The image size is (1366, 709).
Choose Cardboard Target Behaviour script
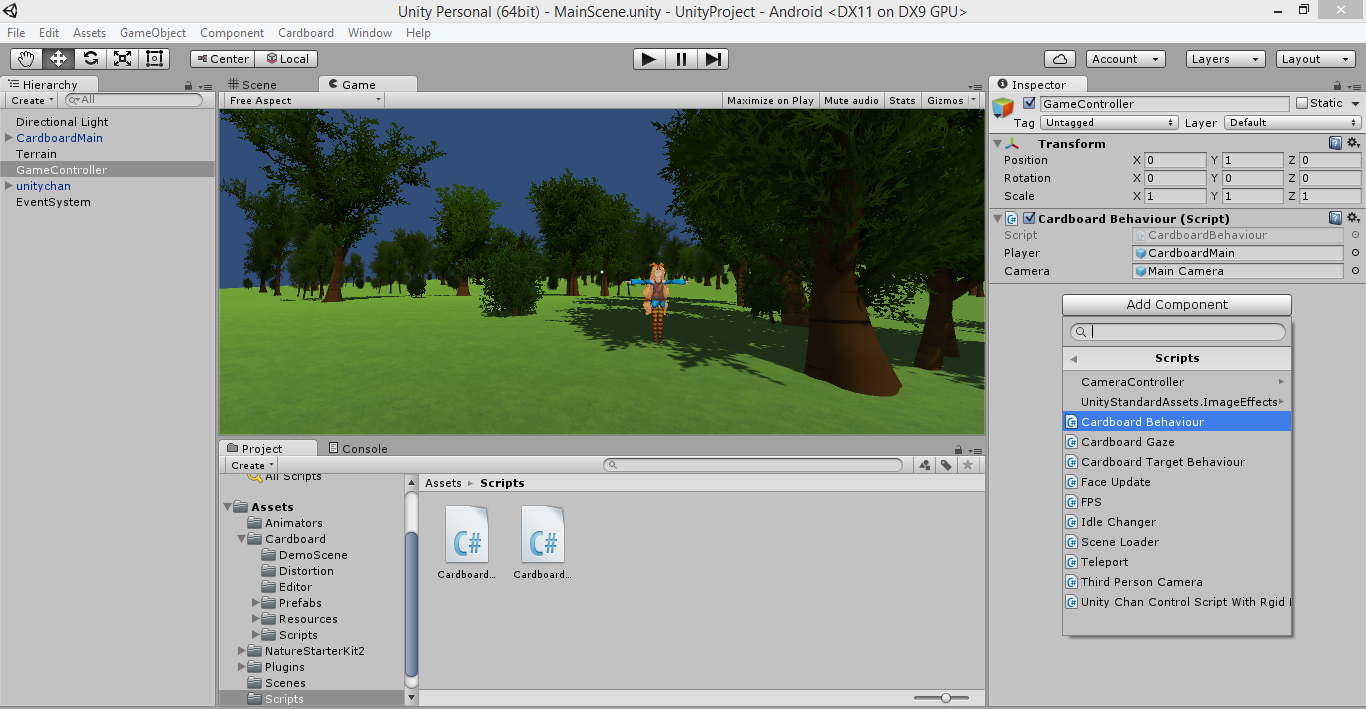[1177, 462]
